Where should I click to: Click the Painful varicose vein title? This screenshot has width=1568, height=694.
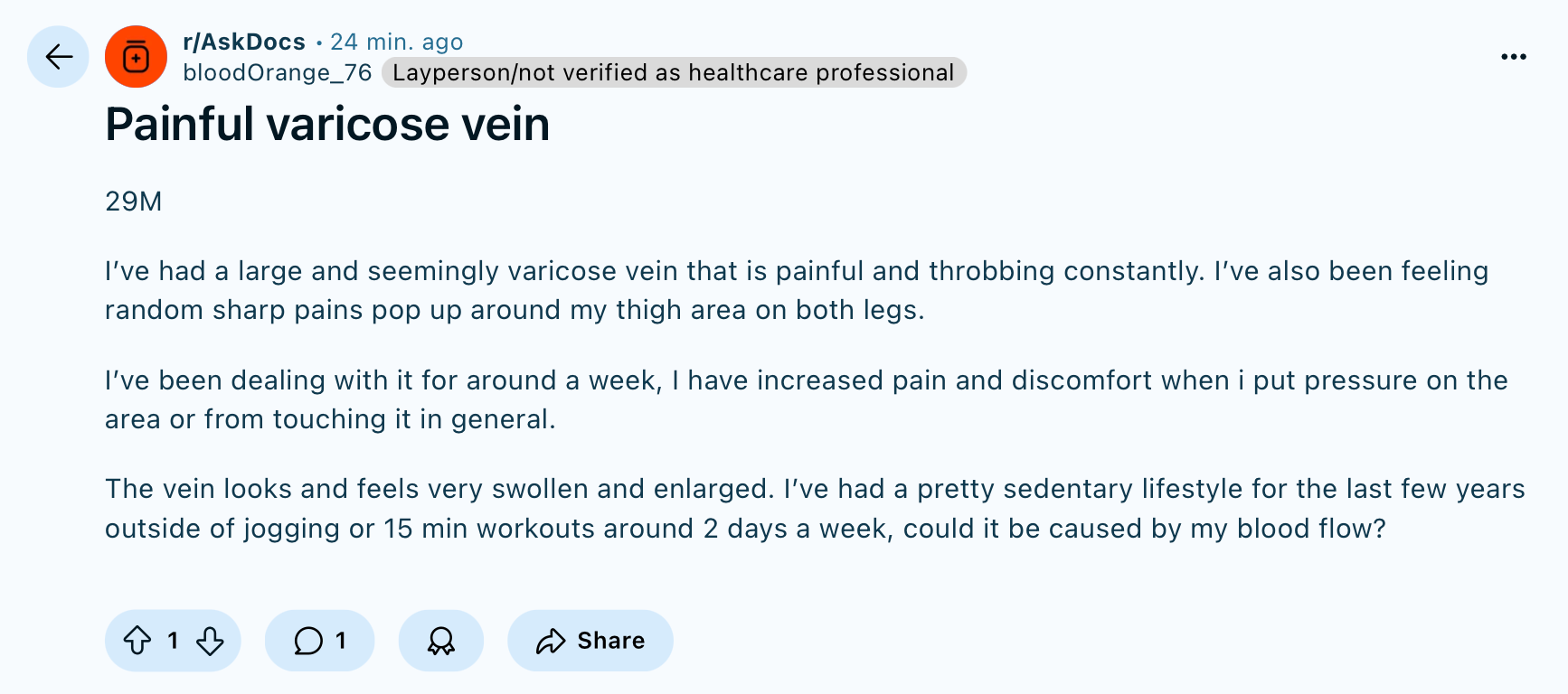[x=327, y=124]
